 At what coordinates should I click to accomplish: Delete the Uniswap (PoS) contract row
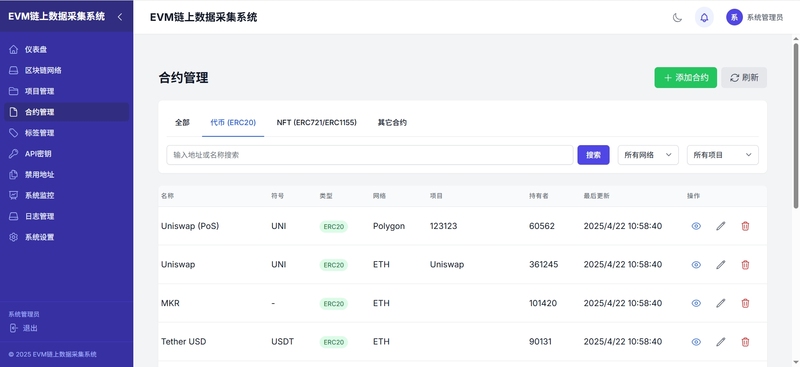745,226
